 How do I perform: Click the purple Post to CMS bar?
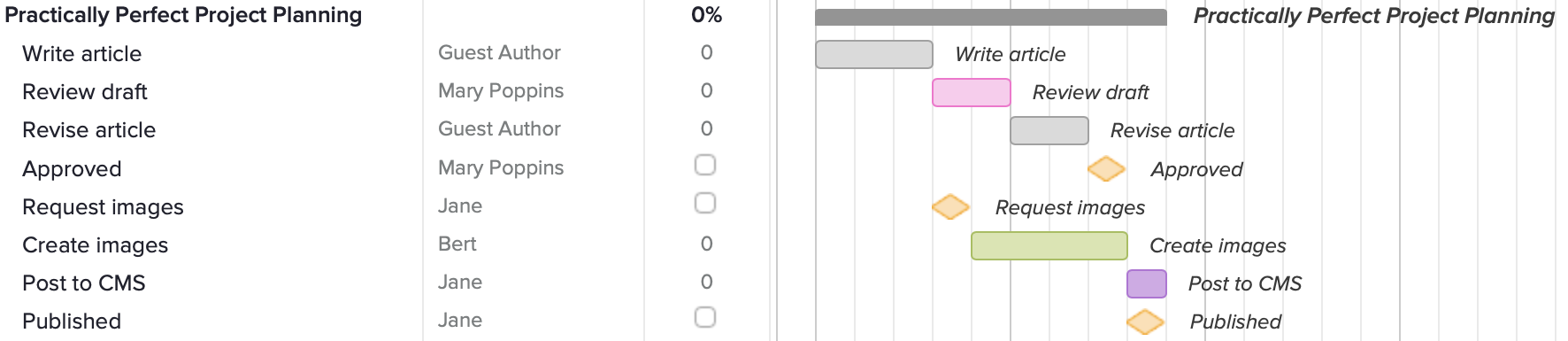pos(1147,283)
